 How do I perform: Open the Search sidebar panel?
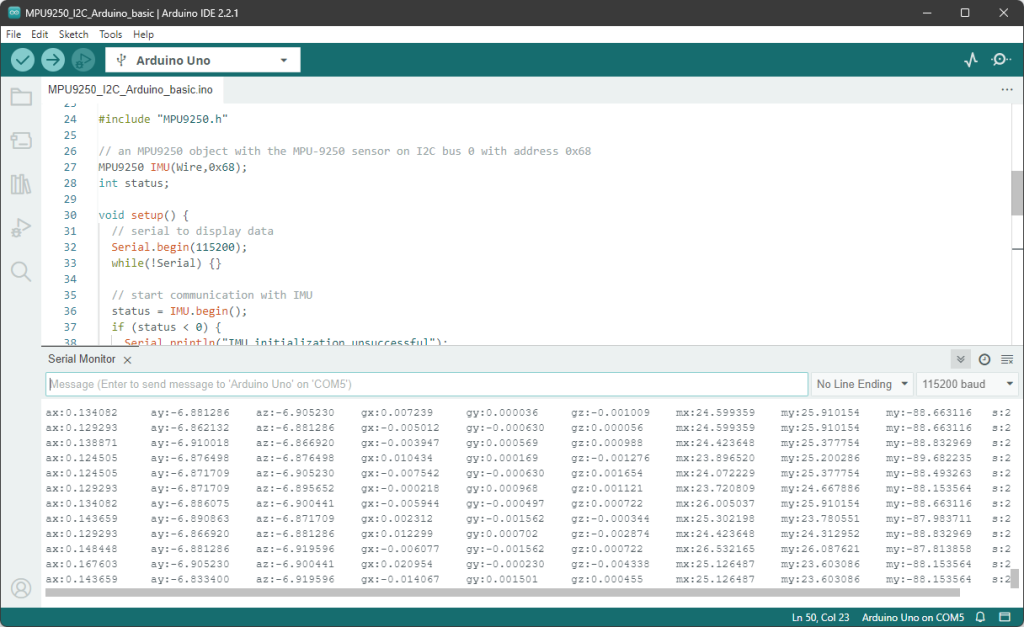[22, 271]
